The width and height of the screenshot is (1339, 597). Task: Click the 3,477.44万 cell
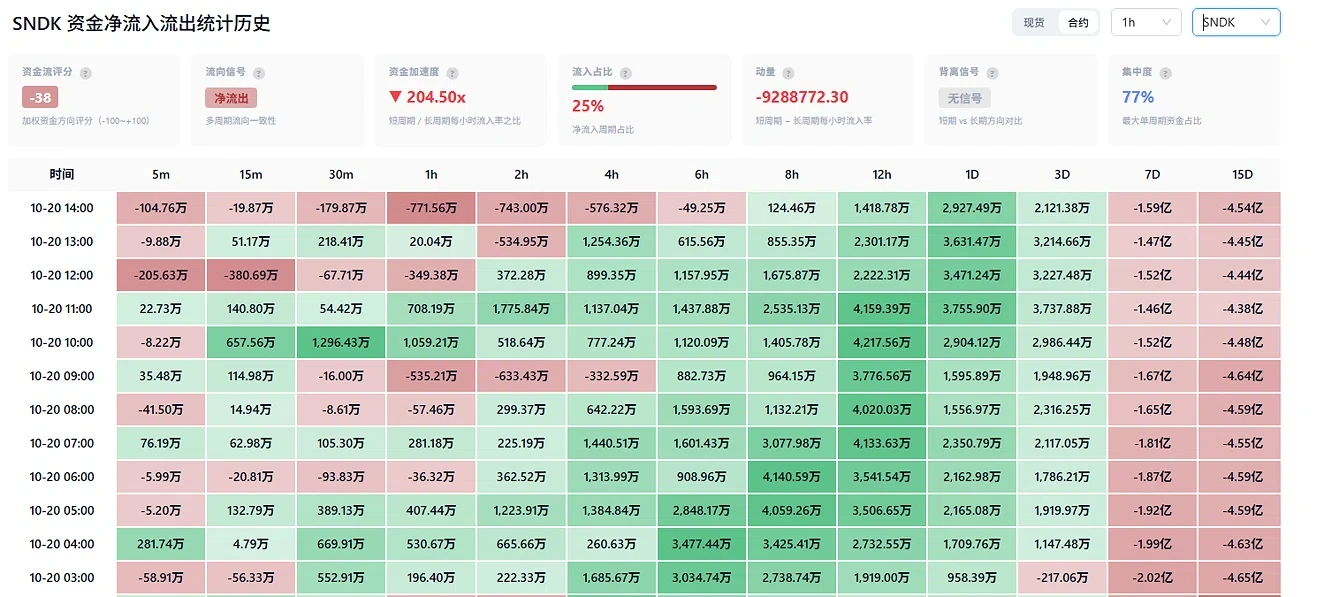701,544
